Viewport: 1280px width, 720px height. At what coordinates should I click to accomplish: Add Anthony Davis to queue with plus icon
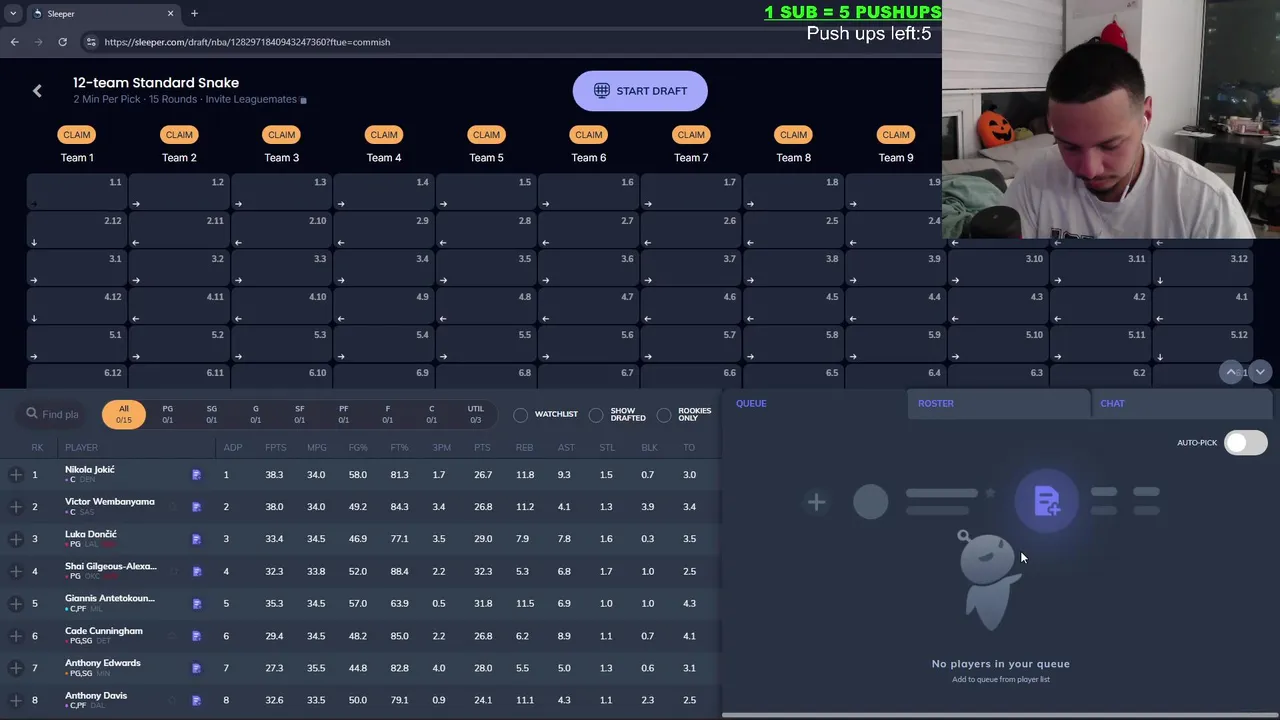point(16,700)
